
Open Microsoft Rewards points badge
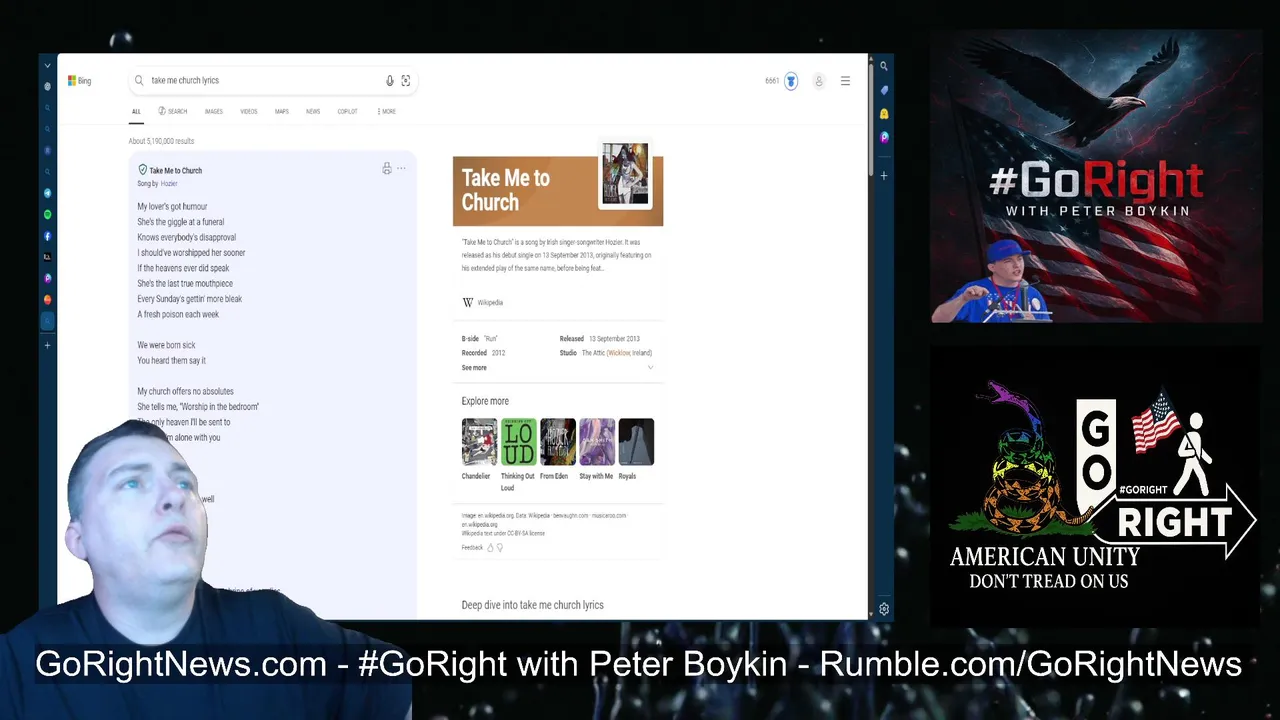point(791,81)
